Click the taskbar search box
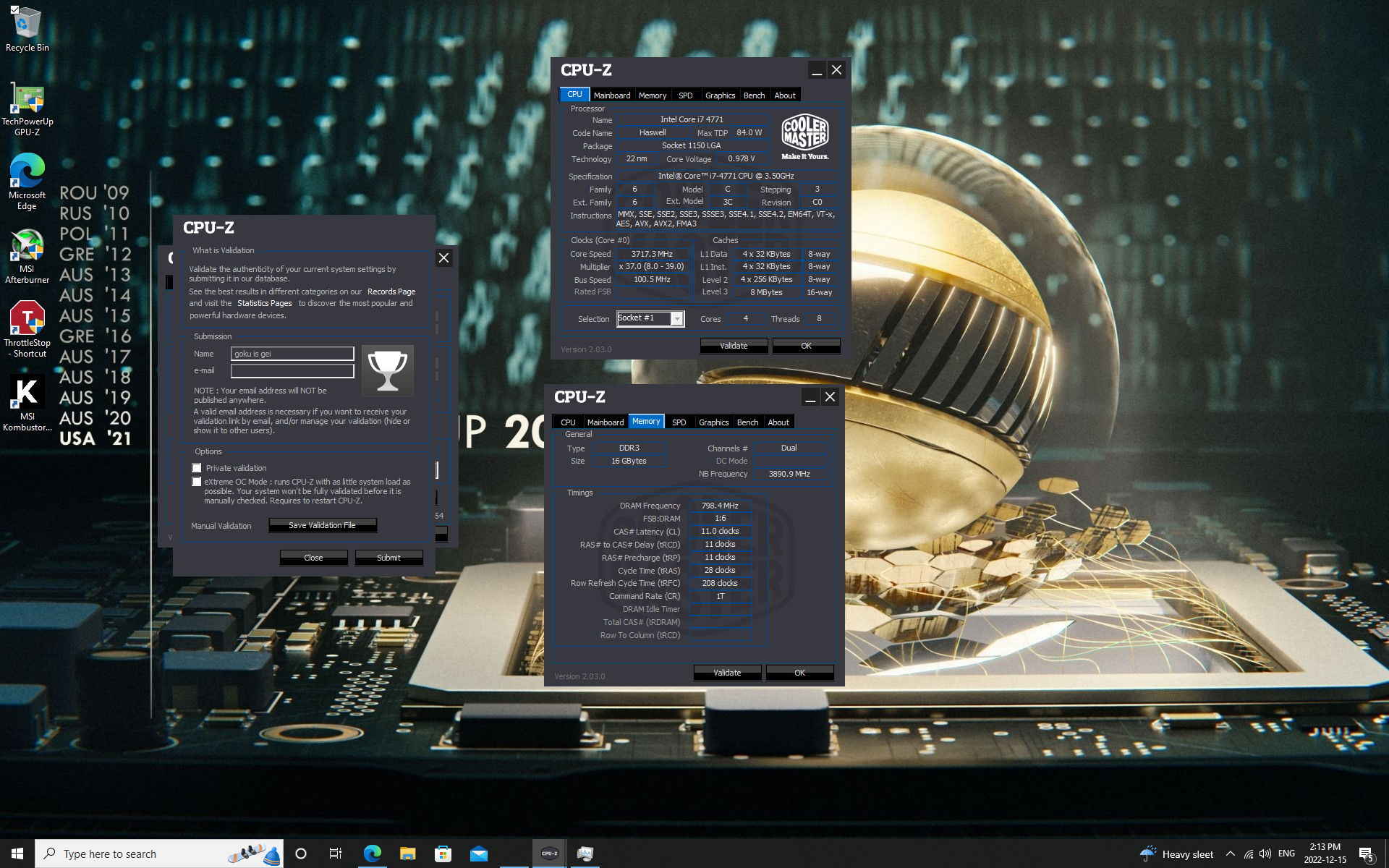 [x=159, y=854]
